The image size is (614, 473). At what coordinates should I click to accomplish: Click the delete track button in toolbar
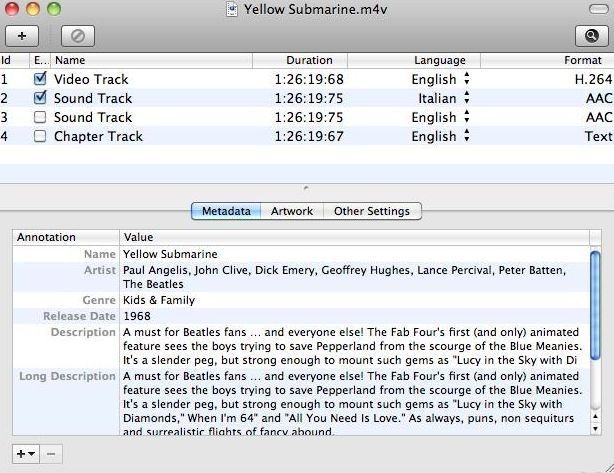tap(77, 35)
